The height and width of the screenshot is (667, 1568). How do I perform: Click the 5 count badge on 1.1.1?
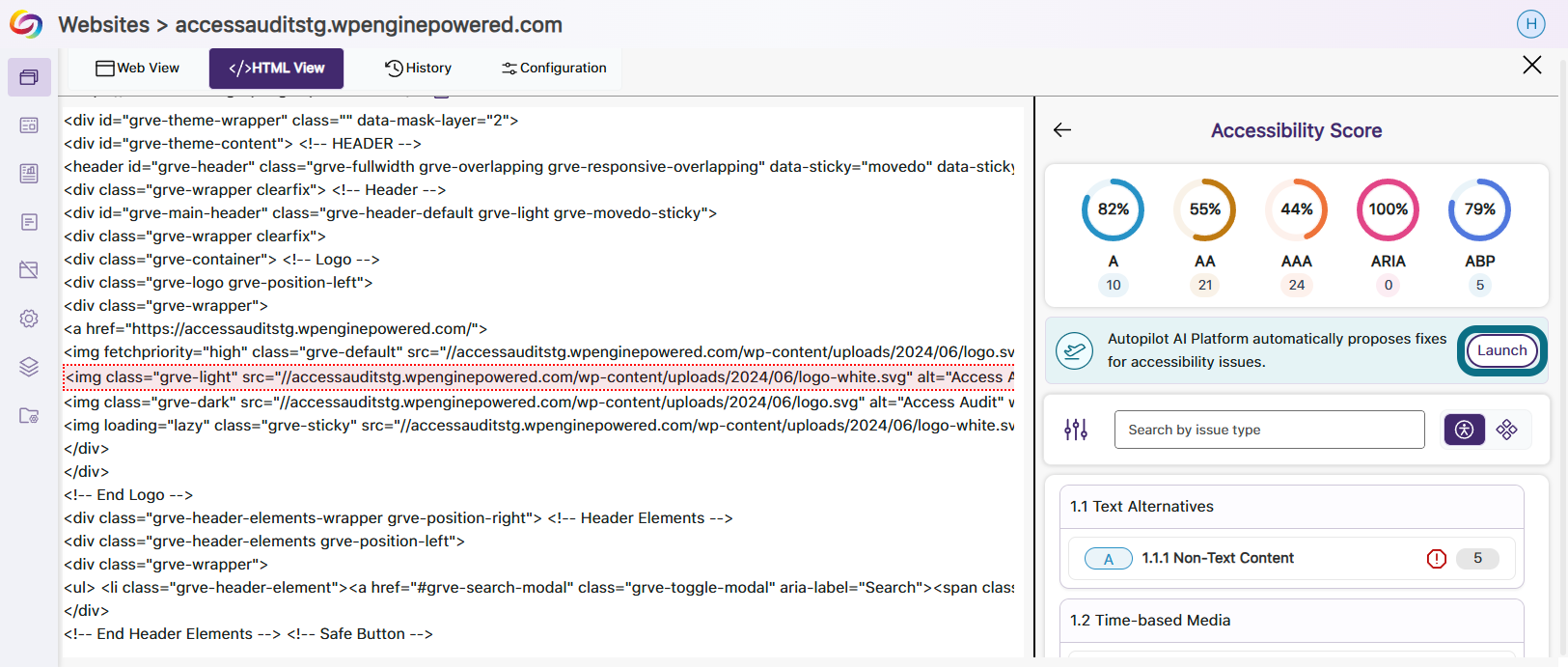(x=1477, y=558)
